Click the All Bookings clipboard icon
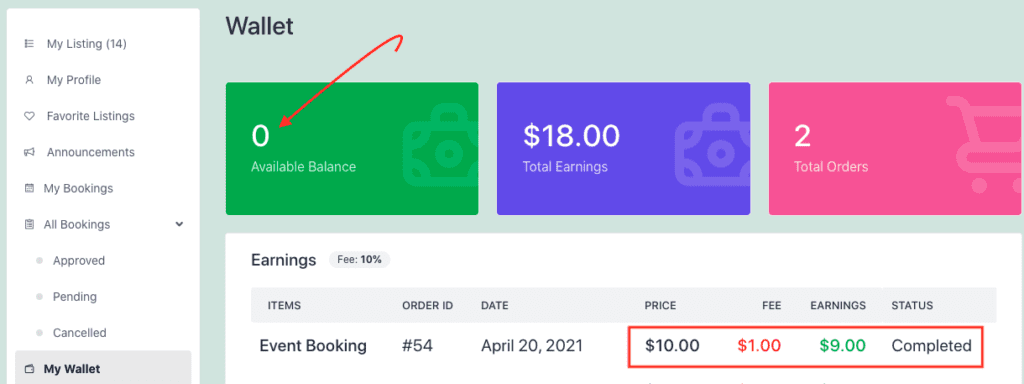This screenshot has width=1024, height=384. 29,225
